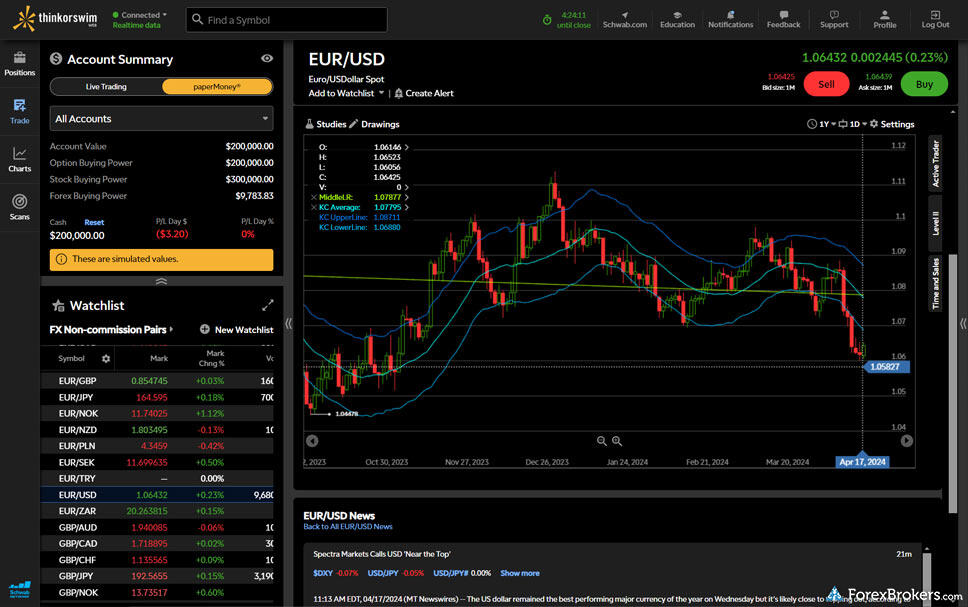Screen dimensions: 968x607
Task: Open the Positions sidebar section
Action: (x=19, y=64)
